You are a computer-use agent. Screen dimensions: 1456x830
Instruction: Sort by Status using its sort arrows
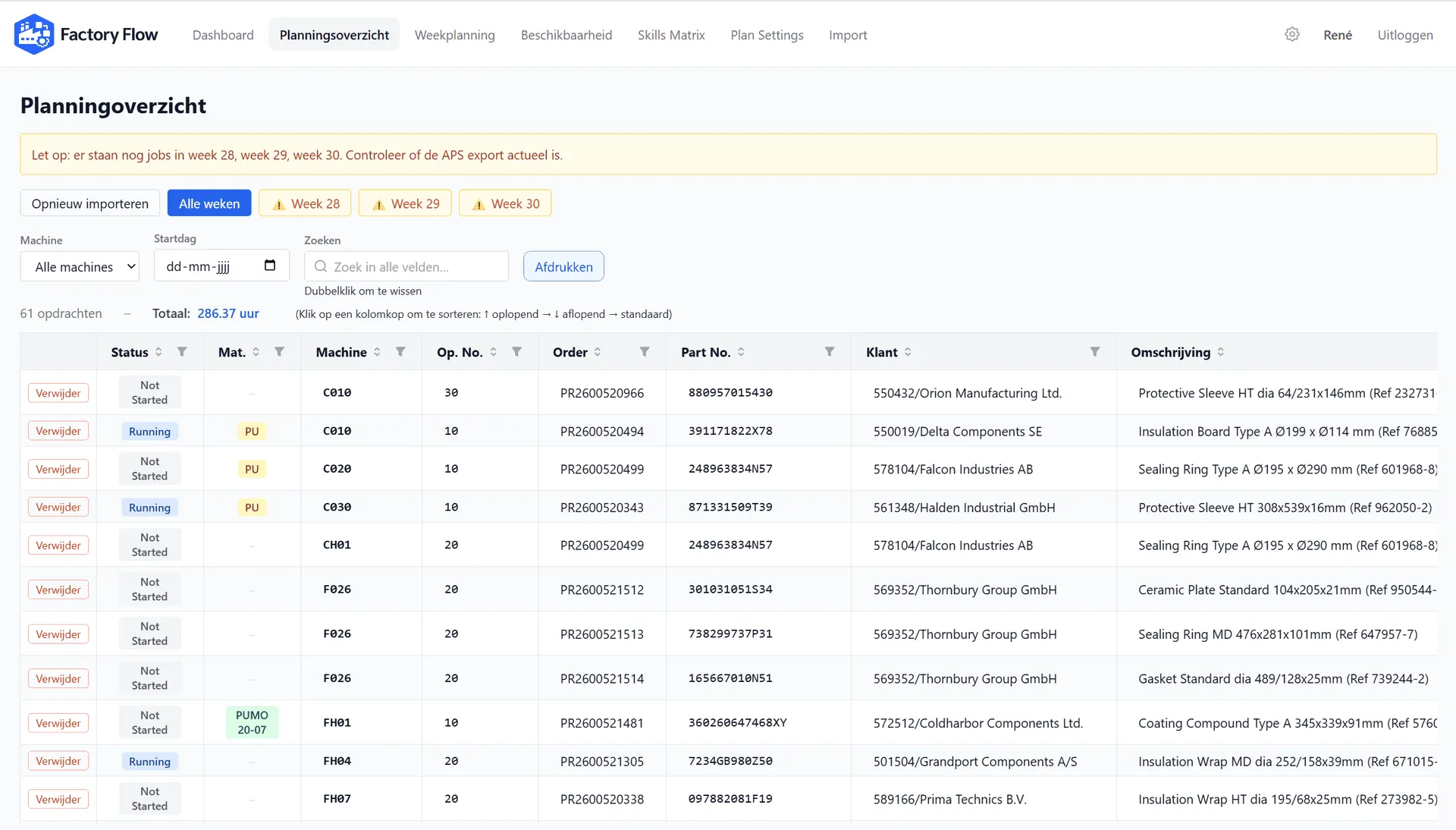click(x=158, y=351)
